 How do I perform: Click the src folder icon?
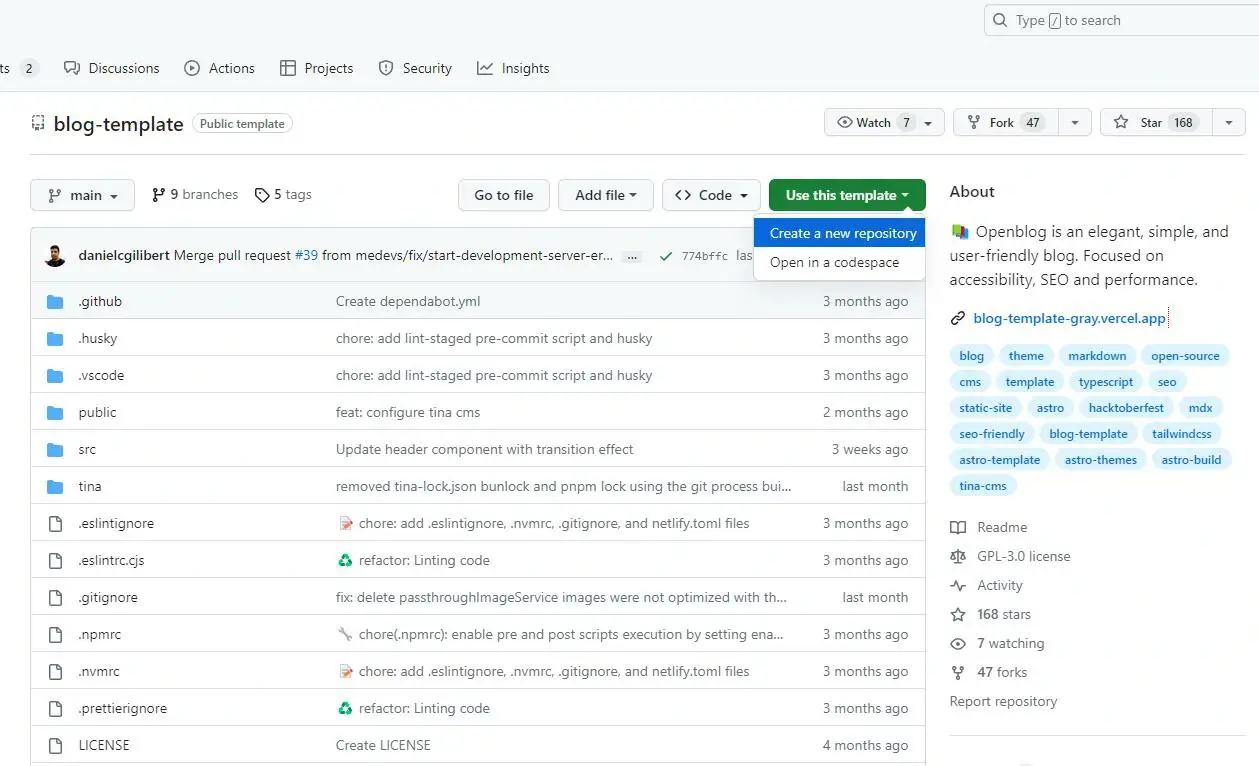pyautogui.click(x=56, y=449)
